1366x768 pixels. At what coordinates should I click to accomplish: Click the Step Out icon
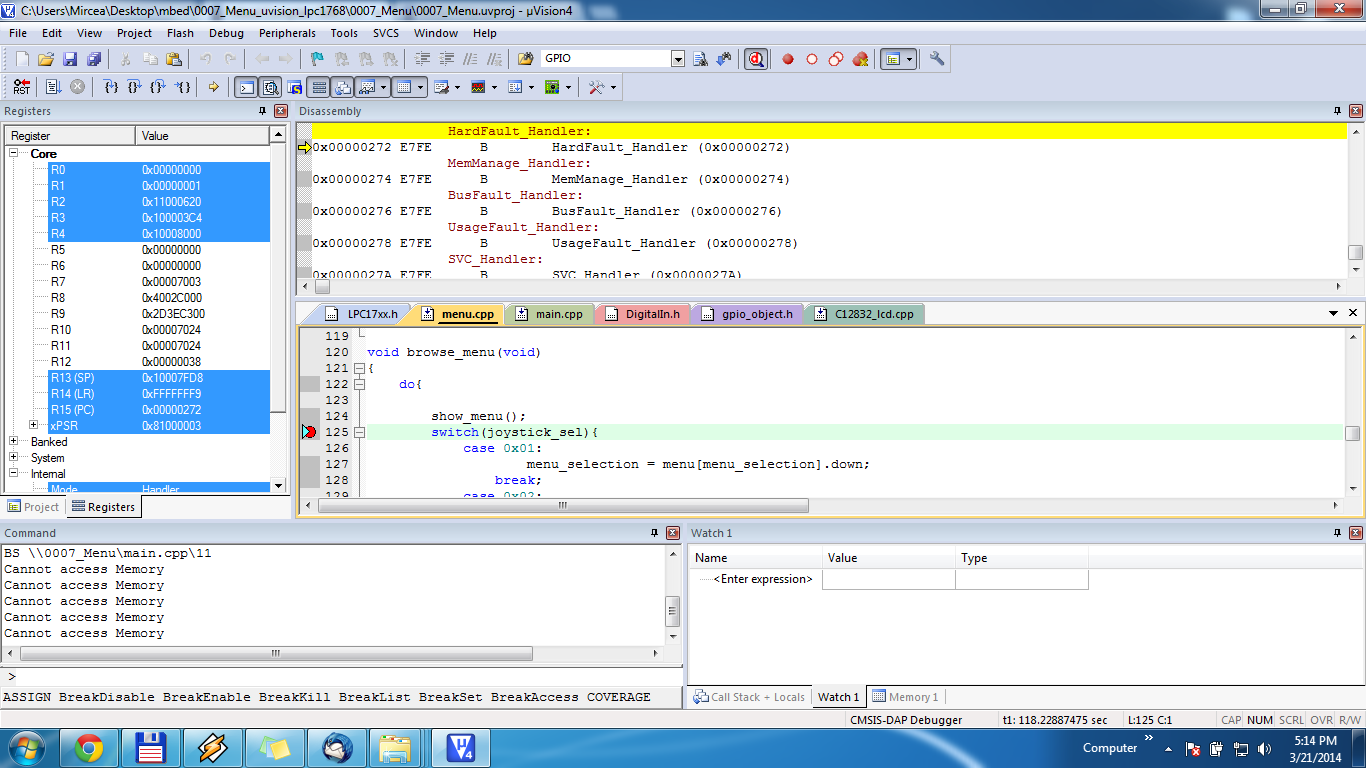click(159, 87)
